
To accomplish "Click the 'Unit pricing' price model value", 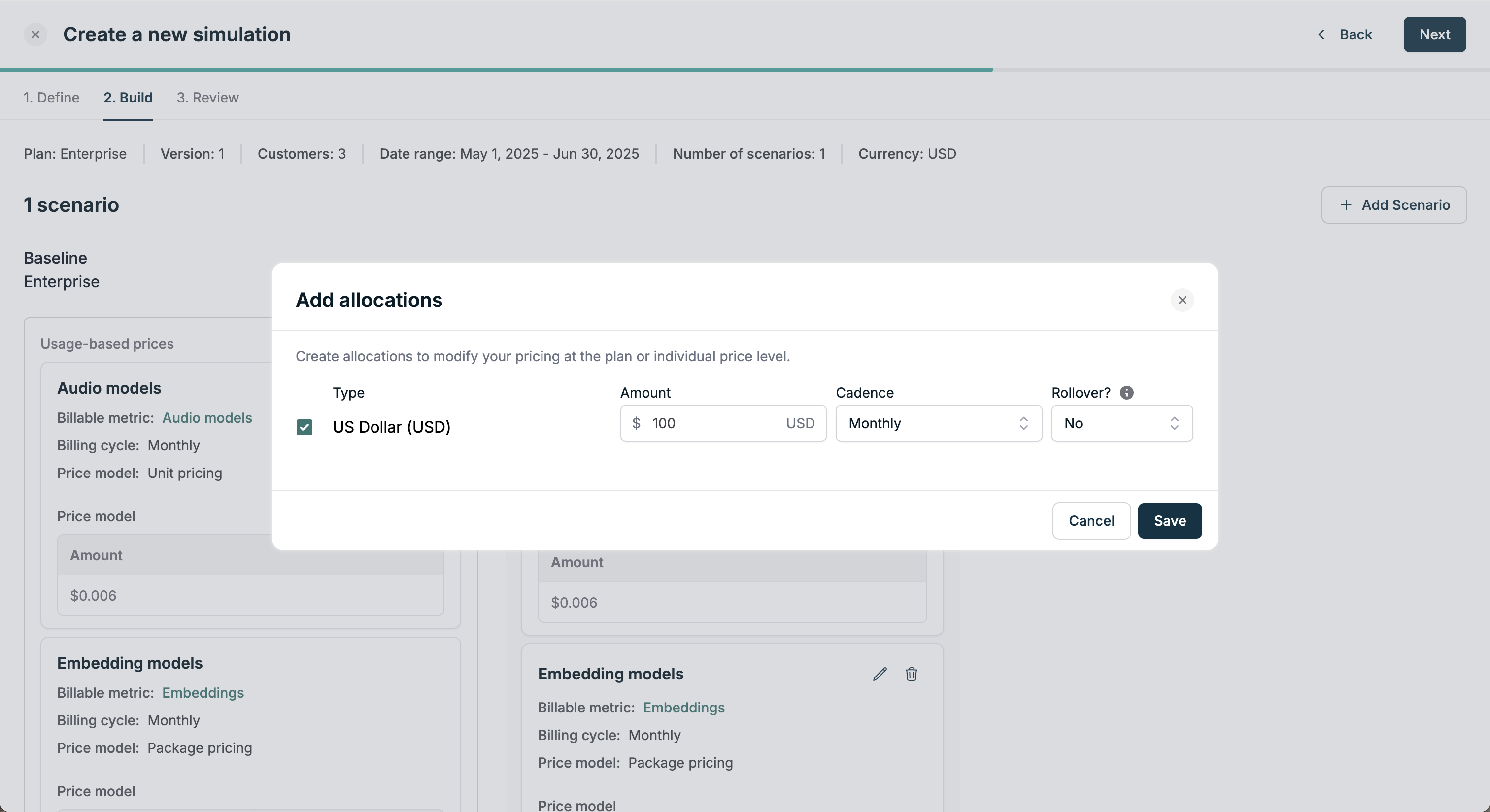I will pos(184,473).
